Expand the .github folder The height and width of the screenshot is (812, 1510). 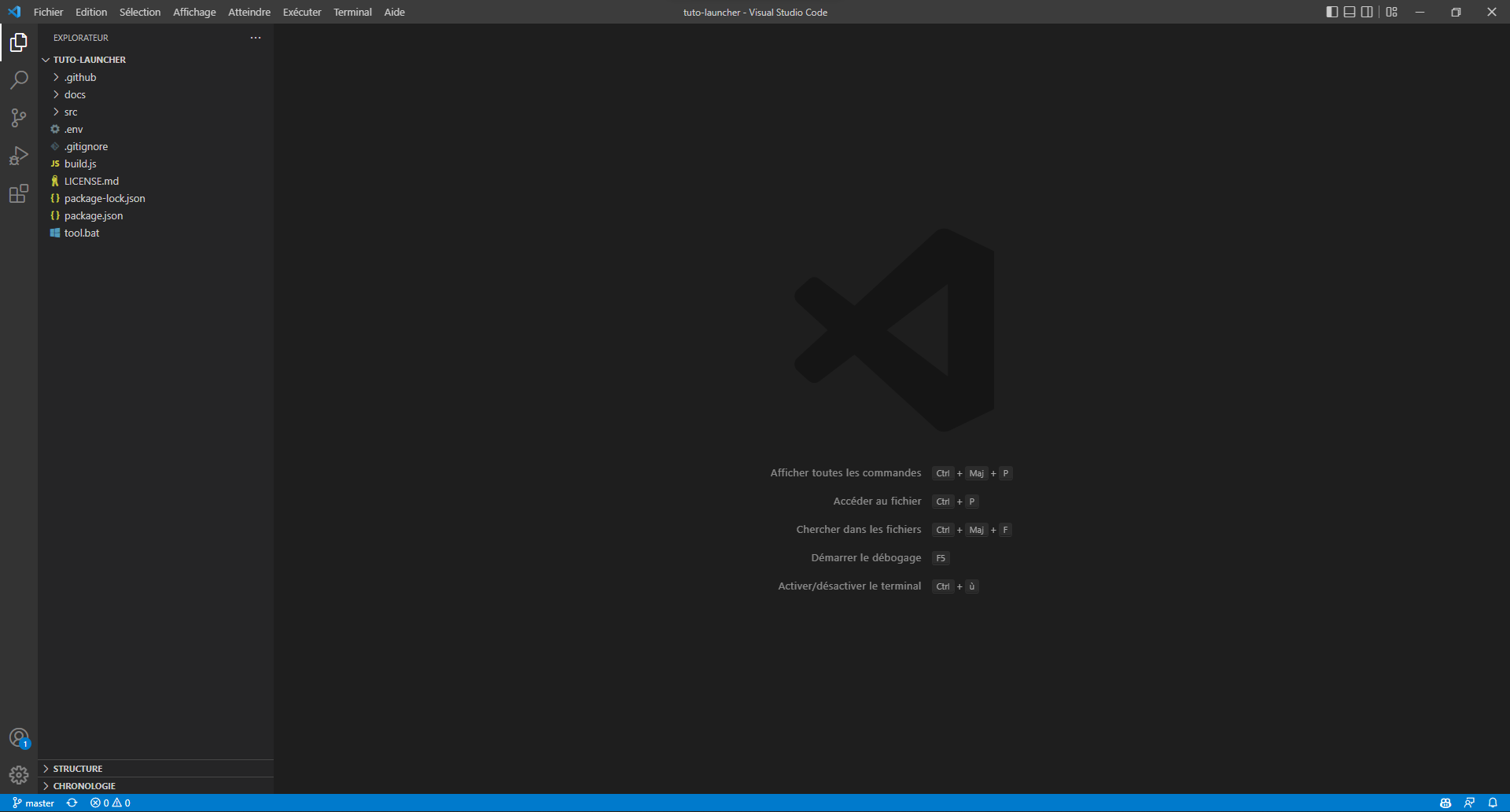pos(156,77)
